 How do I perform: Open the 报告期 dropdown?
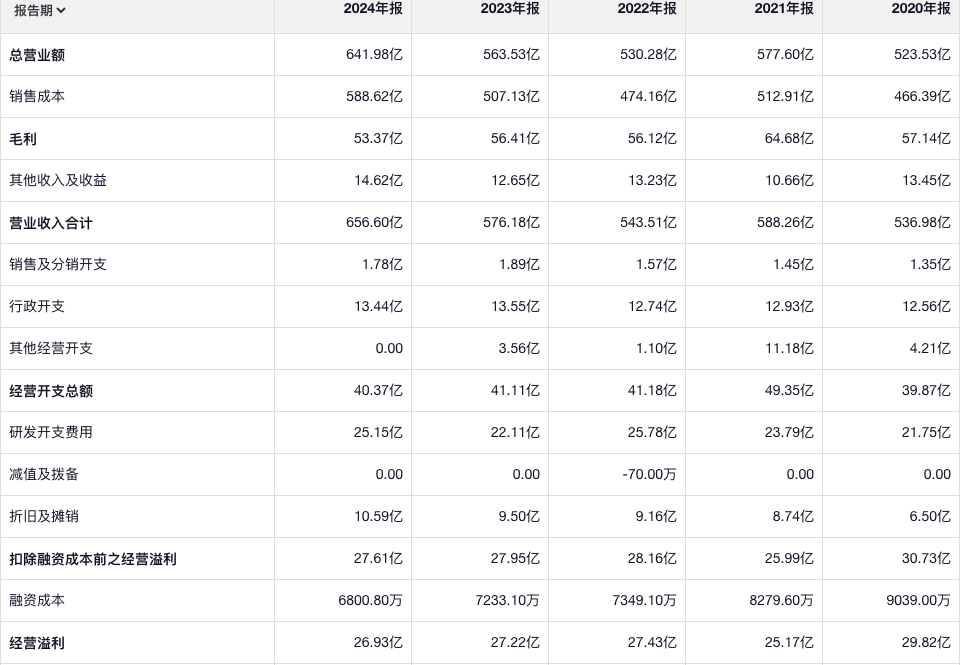40,11
